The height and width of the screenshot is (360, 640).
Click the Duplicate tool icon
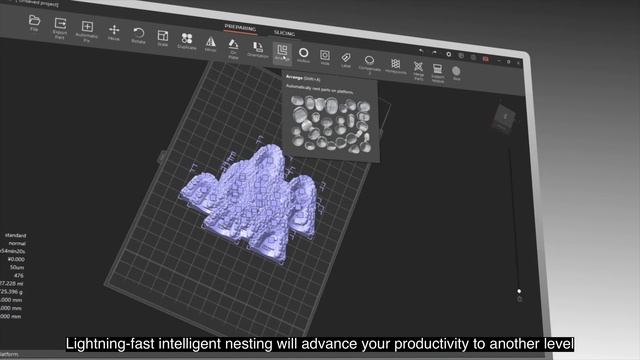tap(187, 39)
